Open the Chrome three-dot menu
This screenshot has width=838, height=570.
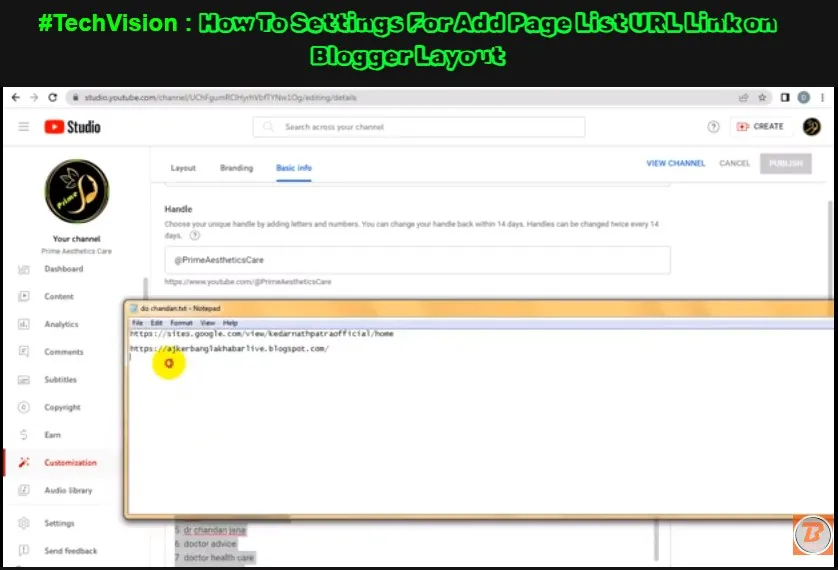(x=823, y=97)
